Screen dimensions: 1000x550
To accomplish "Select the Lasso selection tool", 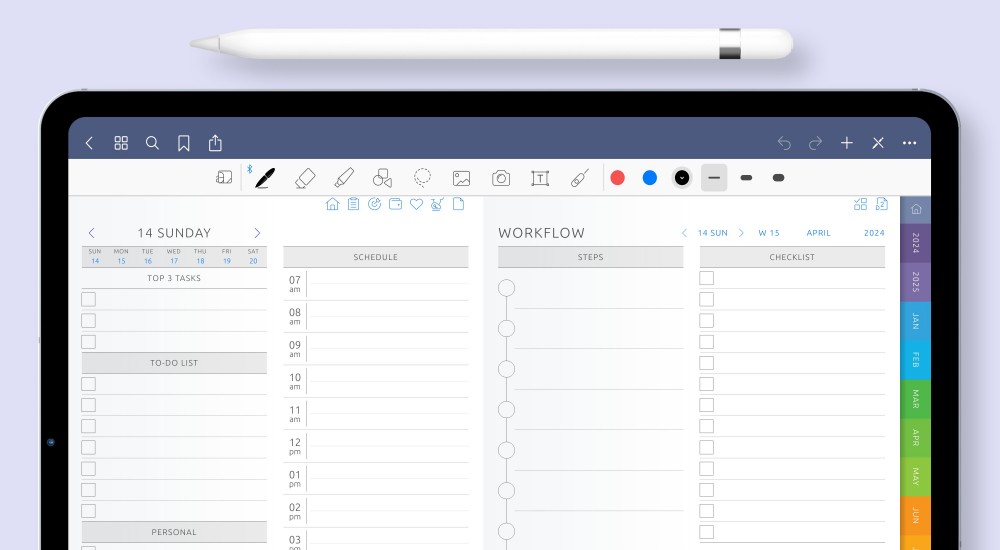I will pos(422,177).
